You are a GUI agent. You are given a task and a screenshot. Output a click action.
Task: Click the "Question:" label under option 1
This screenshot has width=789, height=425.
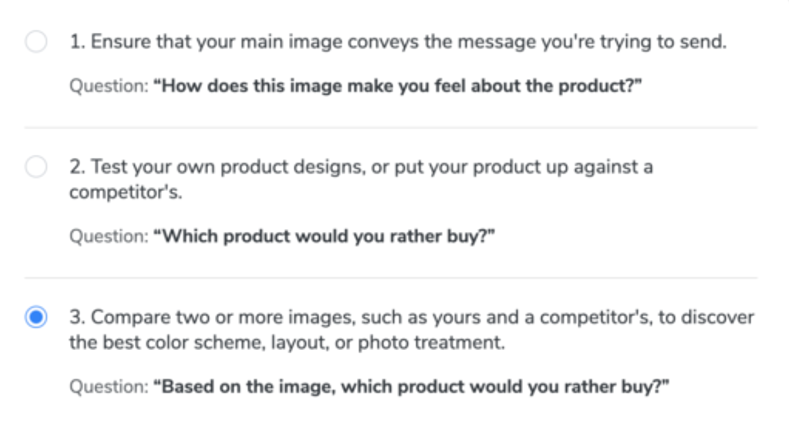108,86
